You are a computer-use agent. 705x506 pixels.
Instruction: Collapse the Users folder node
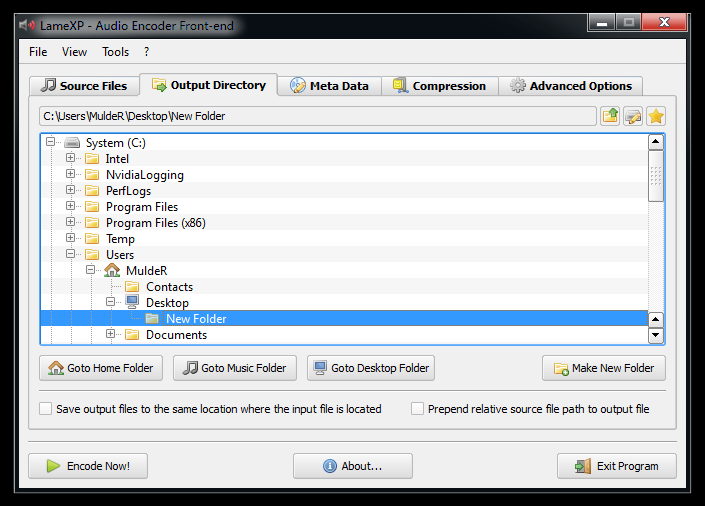(x=71, y=255)
